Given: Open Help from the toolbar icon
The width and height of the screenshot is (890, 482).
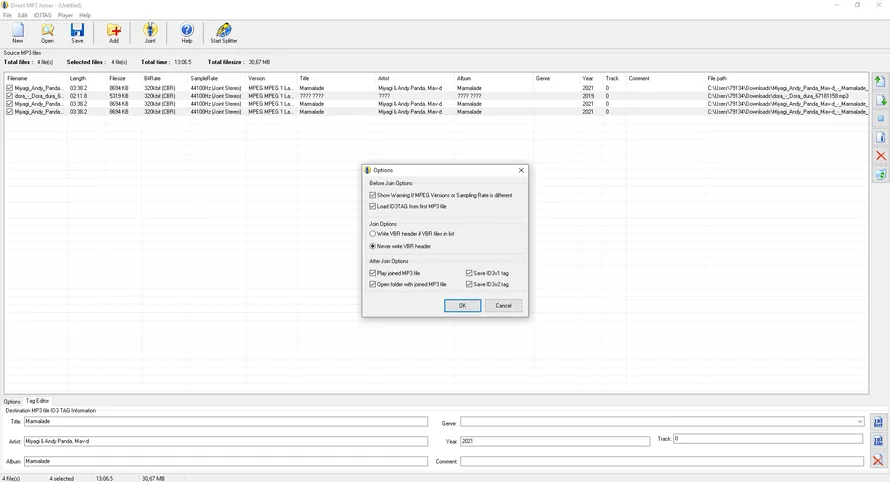Looking at the screenshot, I should click(187, 33).
